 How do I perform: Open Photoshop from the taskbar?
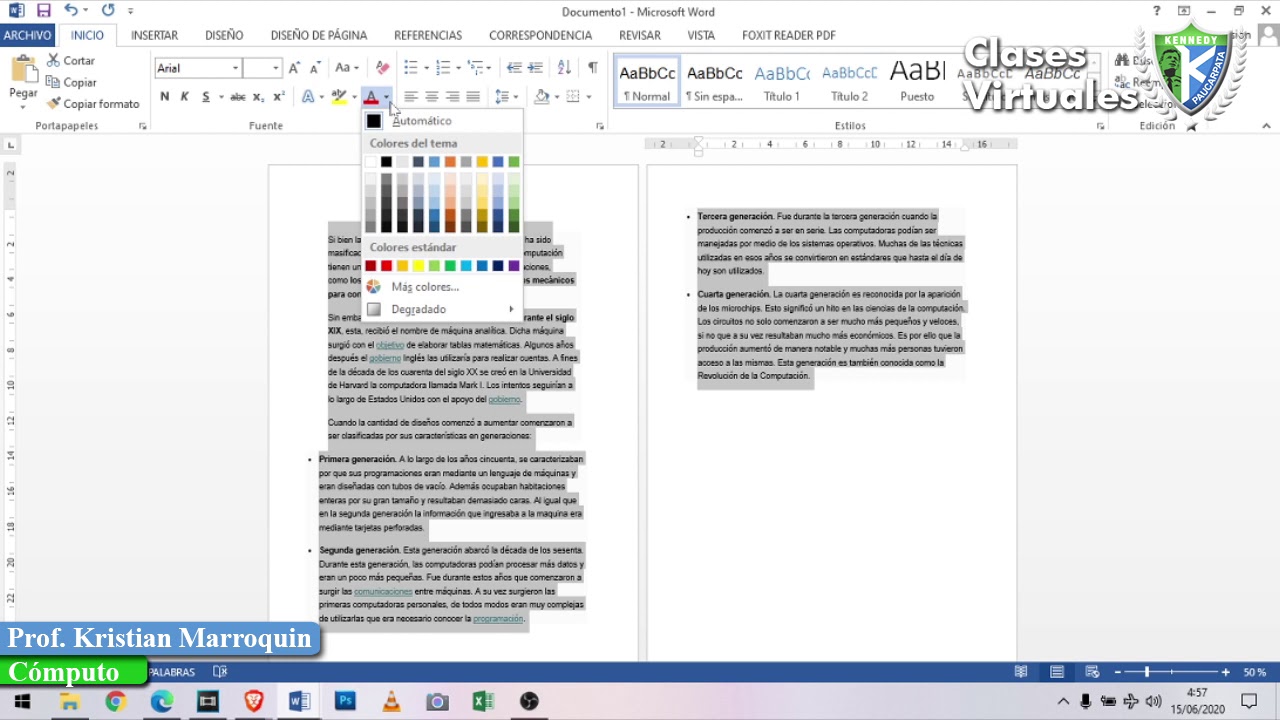click(x=346, y=702)
